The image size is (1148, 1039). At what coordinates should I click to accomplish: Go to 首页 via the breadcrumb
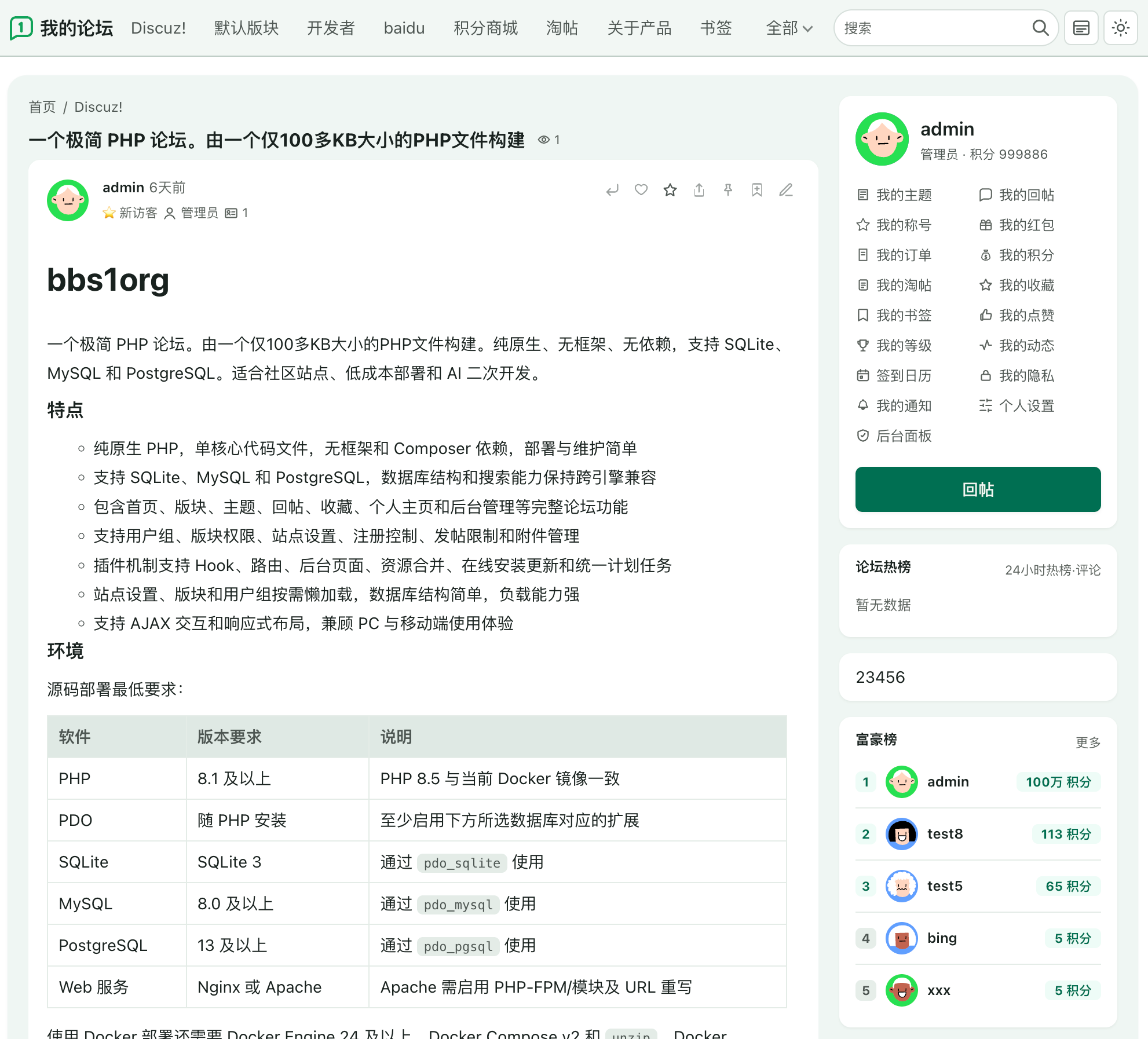42,107
